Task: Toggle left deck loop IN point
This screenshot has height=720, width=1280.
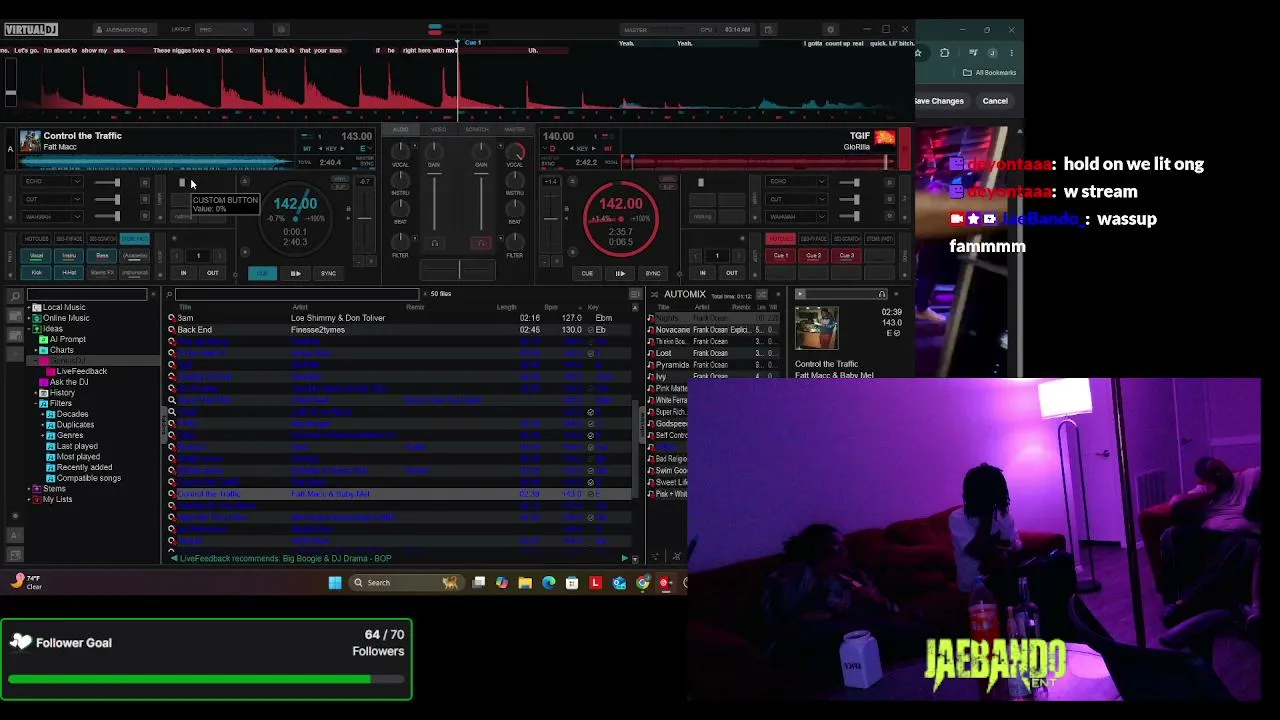Action: click(x=183, y=273)
